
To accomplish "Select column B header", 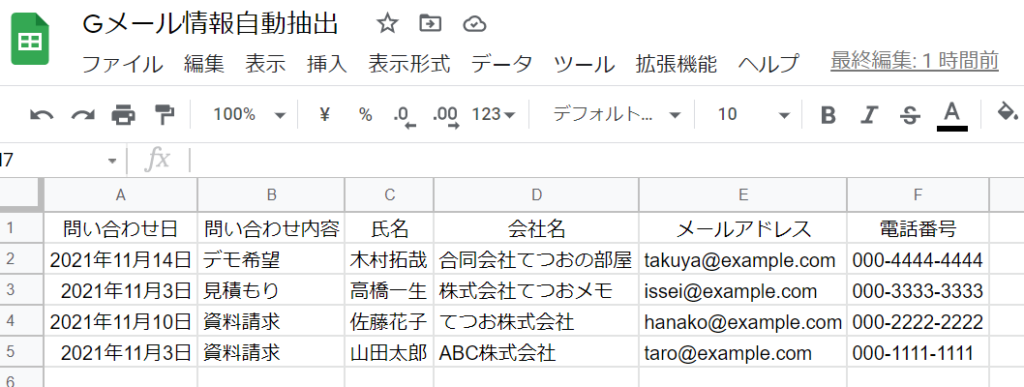I will [x=271, y=194].
